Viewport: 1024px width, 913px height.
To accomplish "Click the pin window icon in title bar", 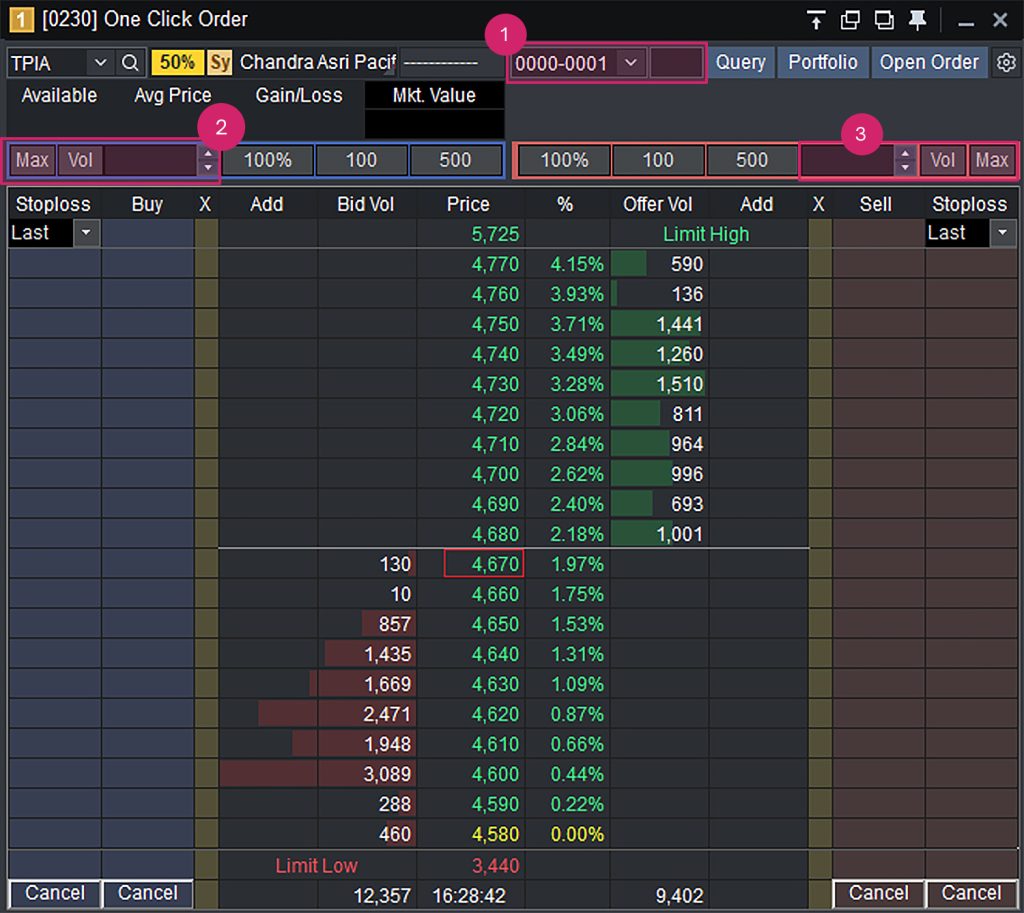I will click(x=917, y=20).
